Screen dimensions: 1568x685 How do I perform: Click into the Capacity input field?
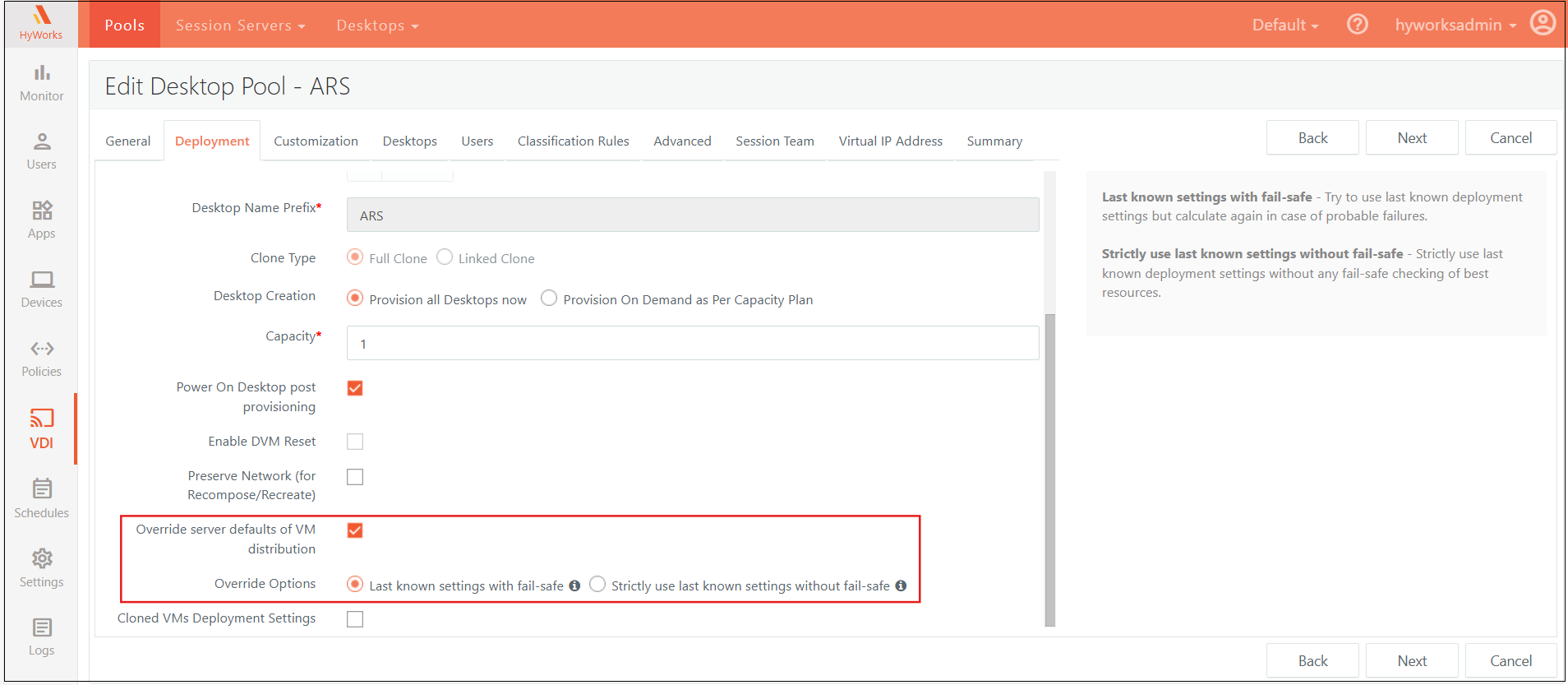pos(692,344)
